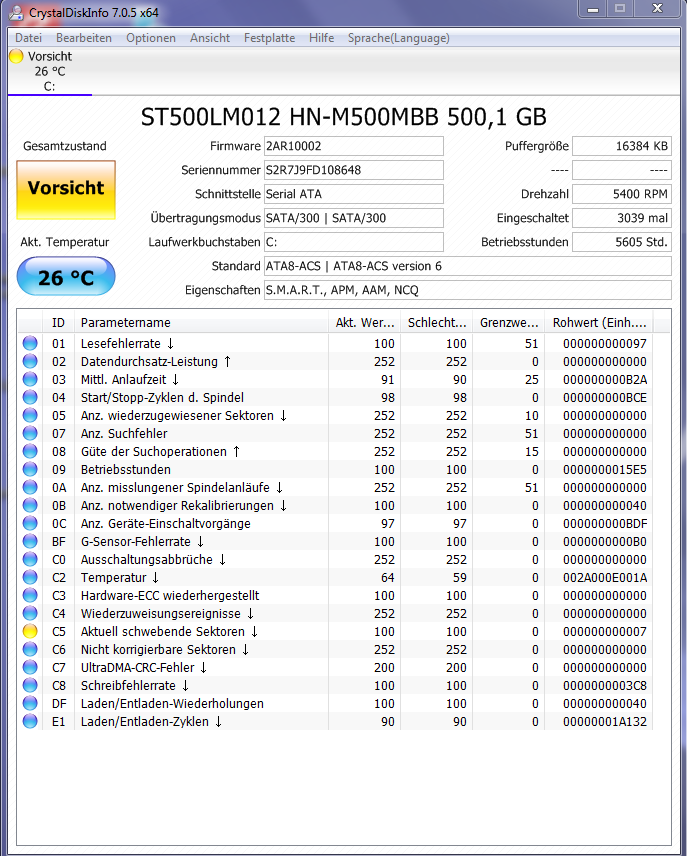This screenshot has width=687, height=856.
Task: Click the status dot for Schreibfehlerrate
Action: [x=30, y=685]
